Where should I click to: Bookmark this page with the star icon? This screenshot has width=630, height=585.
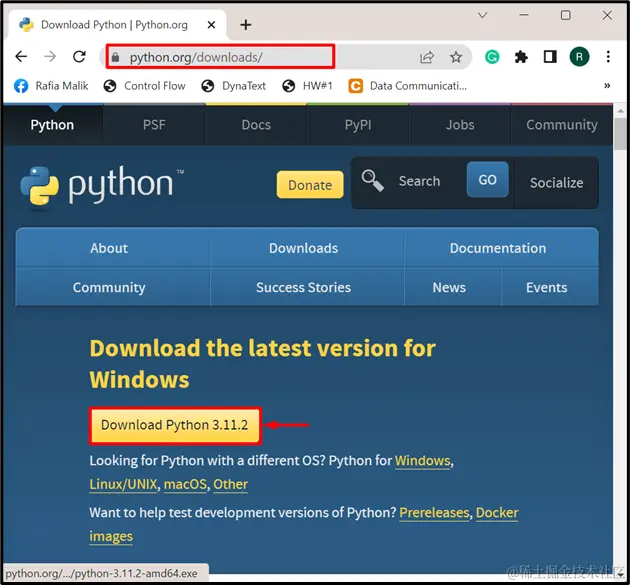[x=456, y=57]
